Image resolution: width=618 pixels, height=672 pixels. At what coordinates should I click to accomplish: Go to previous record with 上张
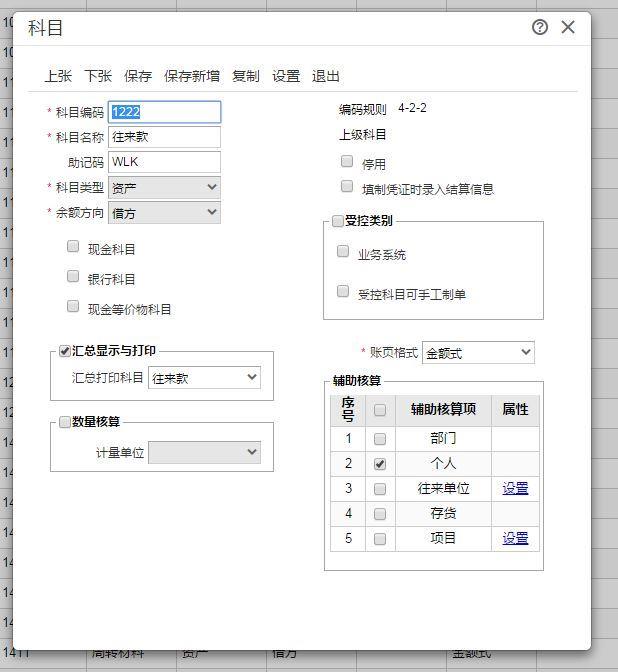[x=58, y=76]
